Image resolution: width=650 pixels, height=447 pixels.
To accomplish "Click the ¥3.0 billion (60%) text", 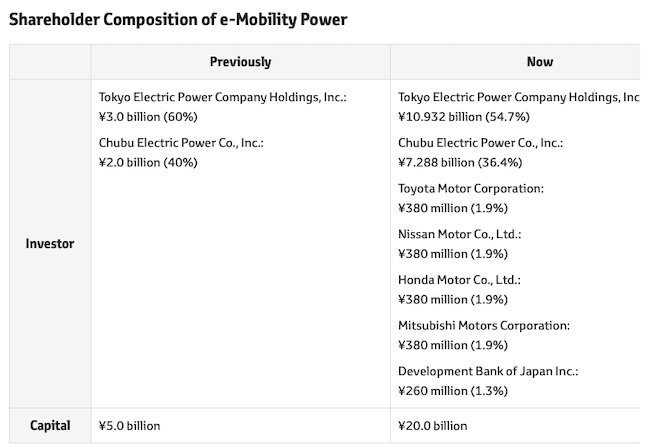I will pyautogui.click(x=148, y=115).
